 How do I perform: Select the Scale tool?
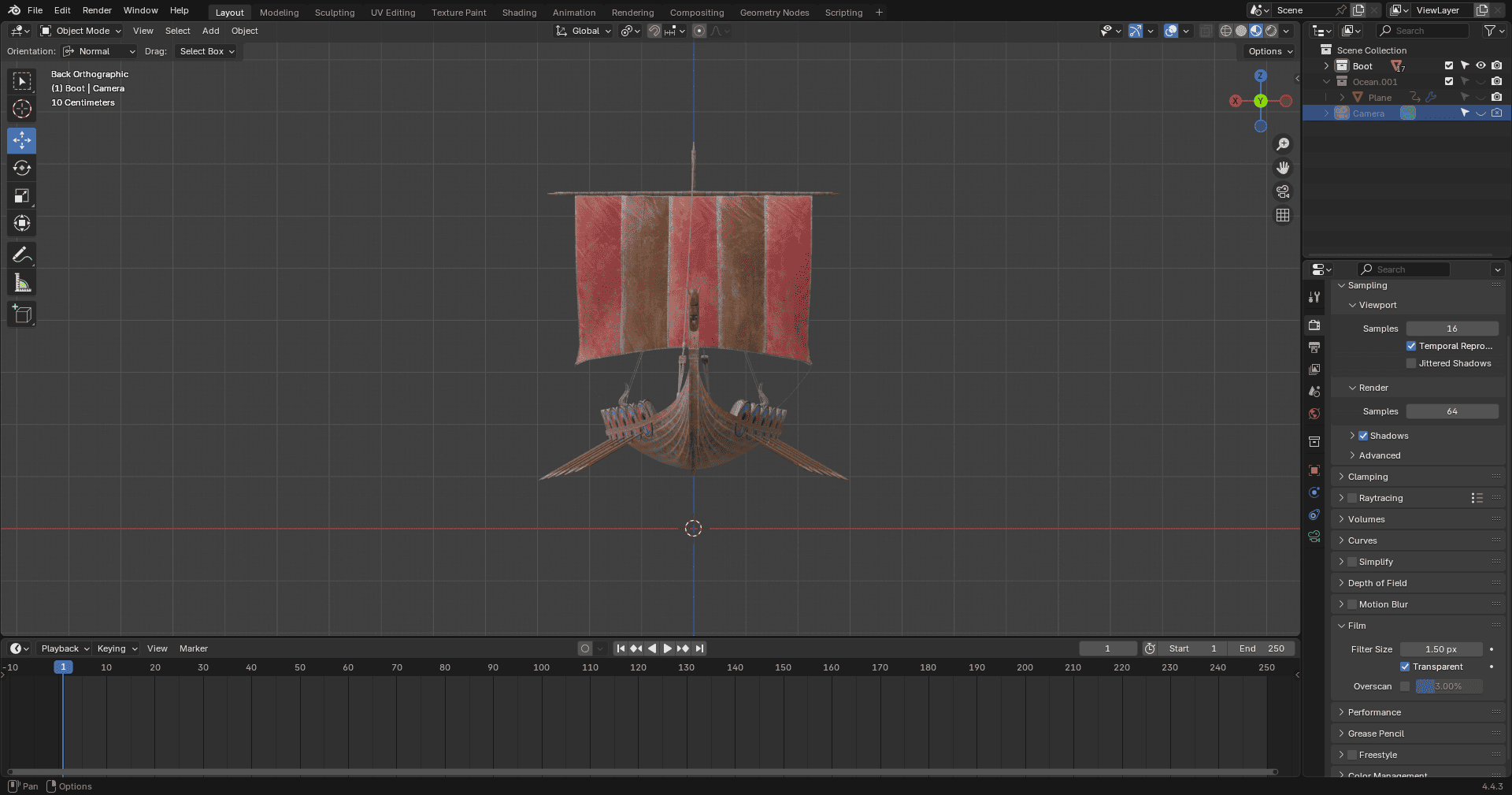[x=22, y=195]
